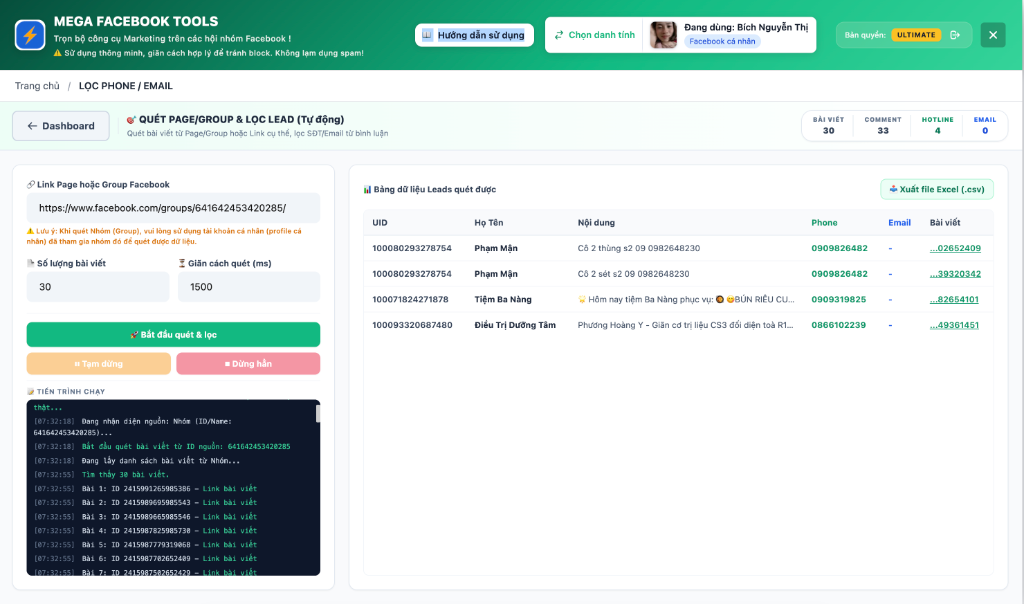The height and width of the screenshot is (604, 1024).
Task: Open post link ...82654101
Action: [954, 299]
